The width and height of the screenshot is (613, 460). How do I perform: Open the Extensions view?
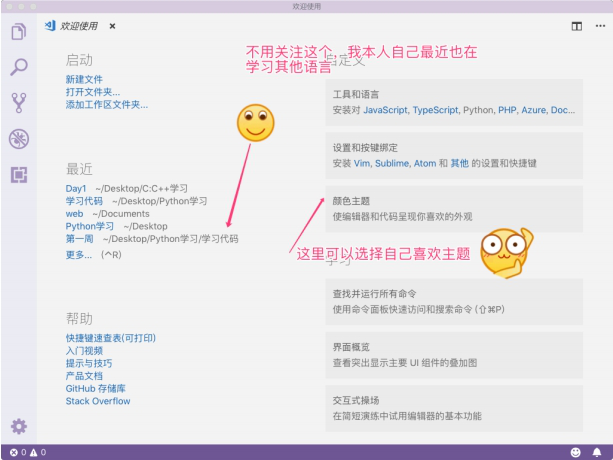pos(19,175)
